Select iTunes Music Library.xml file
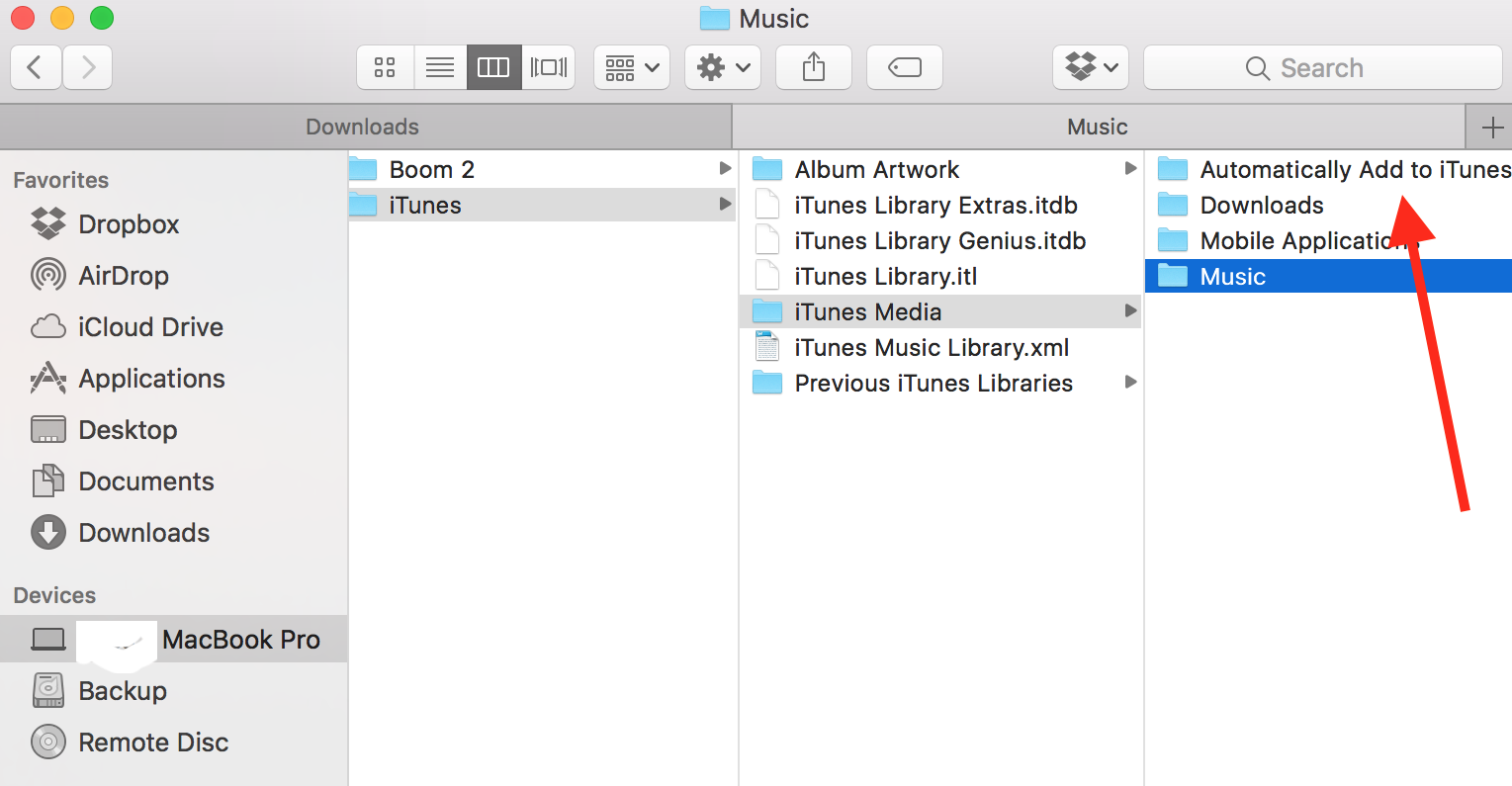The width and height of the screenshot is (1512, 786). [939, 347]
